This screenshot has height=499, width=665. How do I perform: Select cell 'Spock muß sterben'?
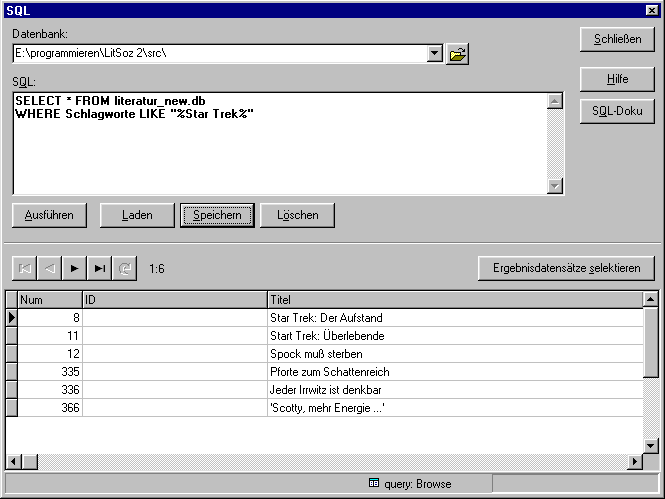[455, 354]
